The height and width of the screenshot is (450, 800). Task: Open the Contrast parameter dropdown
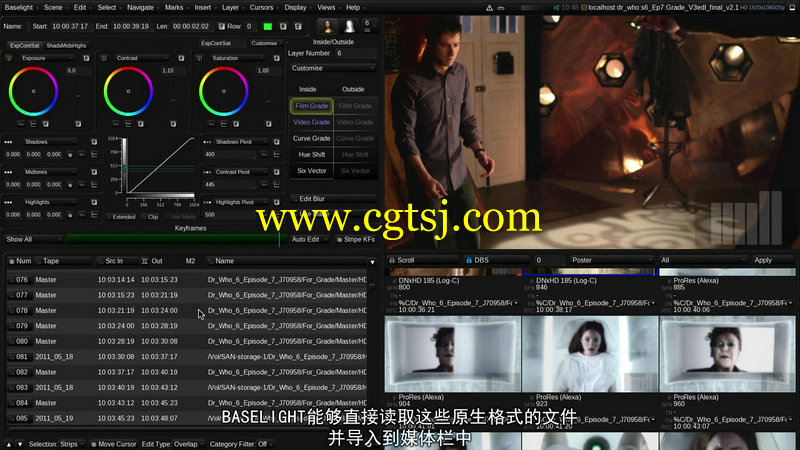141,58
